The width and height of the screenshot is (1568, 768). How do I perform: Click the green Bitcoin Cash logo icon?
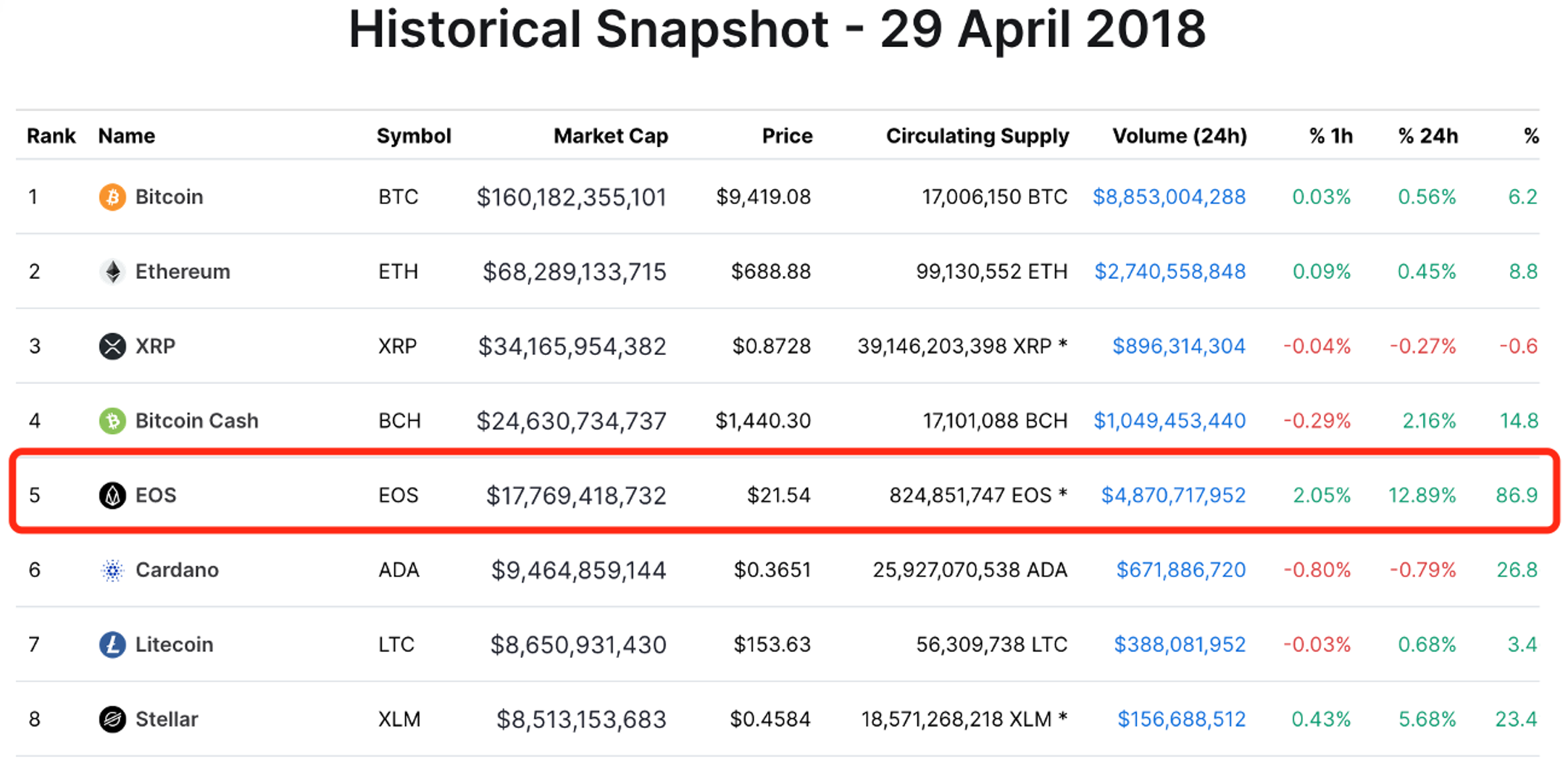(112, 421)
